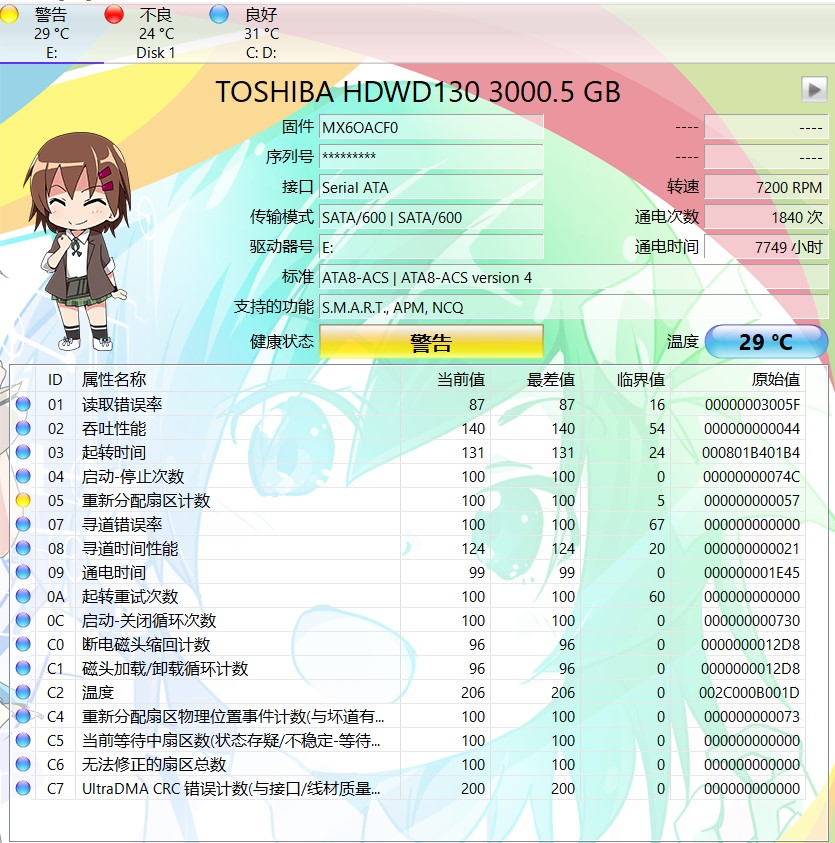835x843 pixels.
Task: Select the 启动-关闭循环次数 attribute name
Action: pos(149,620)
